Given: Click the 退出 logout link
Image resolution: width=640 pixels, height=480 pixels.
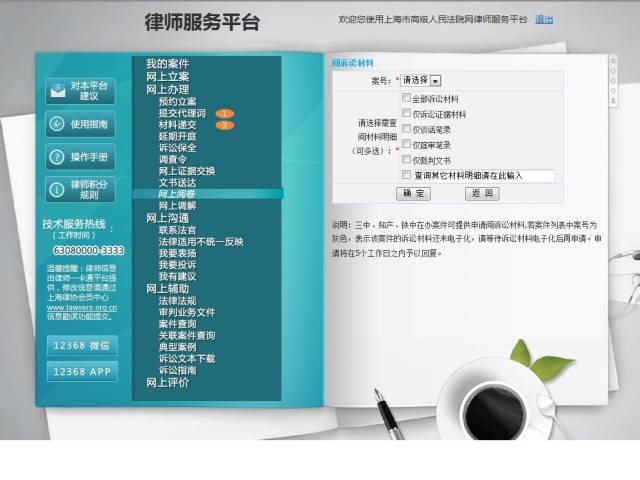Looking at the screenshot, I should [x=544, y=20].
